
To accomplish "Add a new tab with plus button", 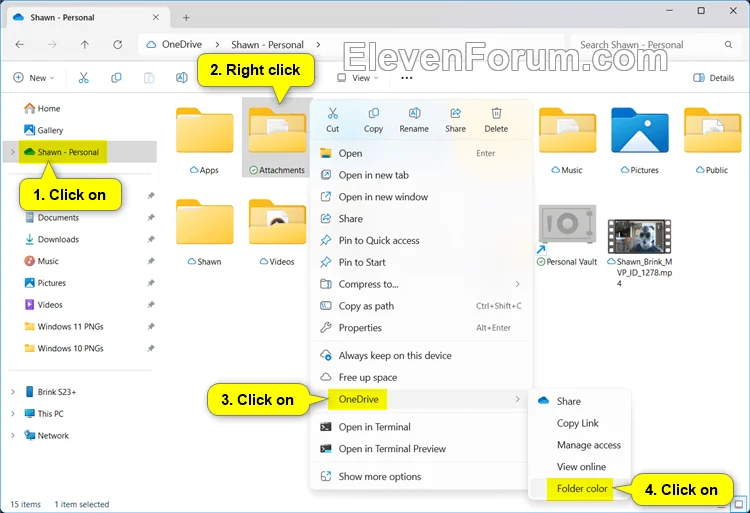I will 186,18.
